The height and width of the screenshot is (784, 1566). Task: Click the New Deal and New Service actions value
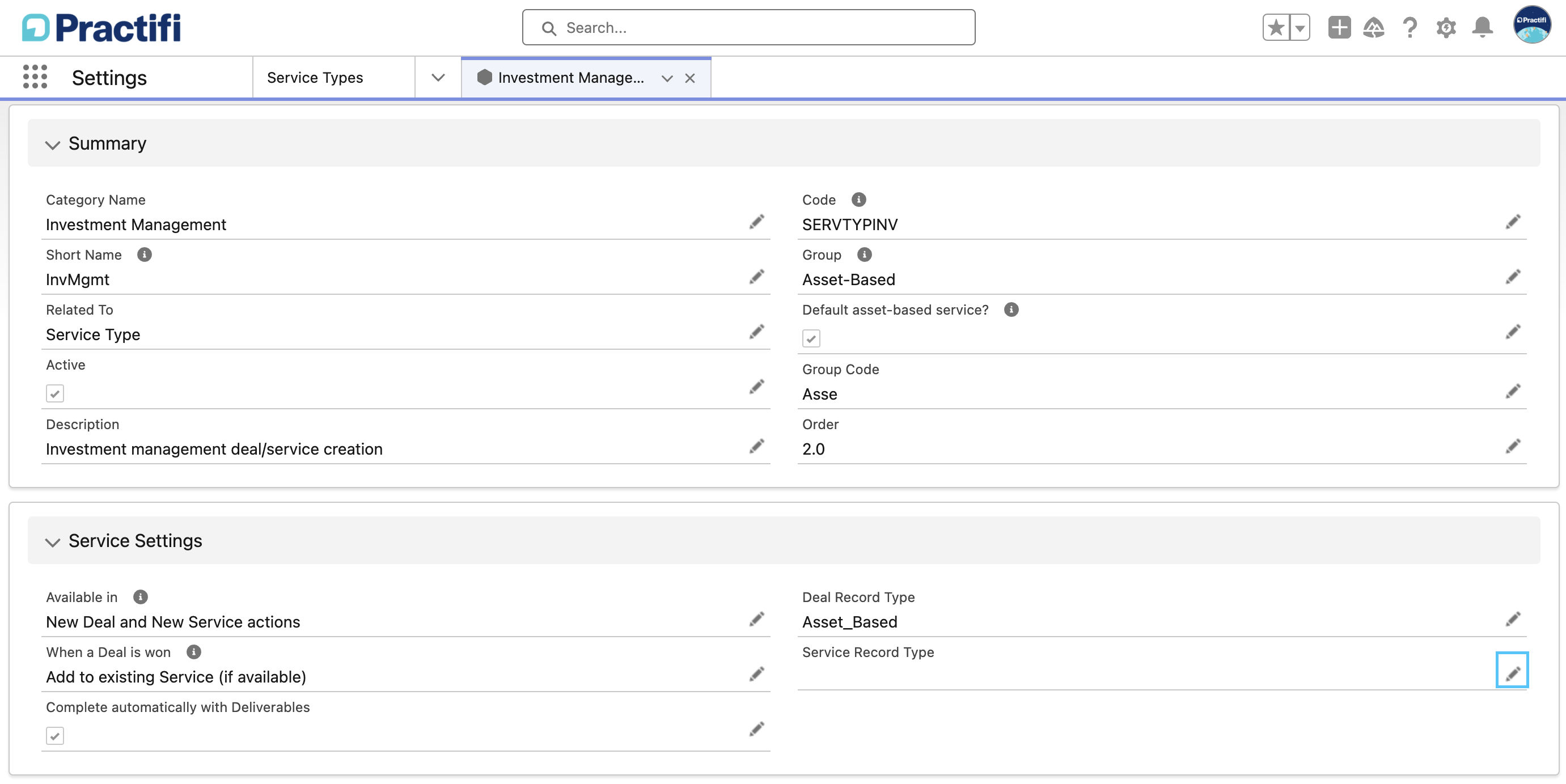click(x=173, y=622)
